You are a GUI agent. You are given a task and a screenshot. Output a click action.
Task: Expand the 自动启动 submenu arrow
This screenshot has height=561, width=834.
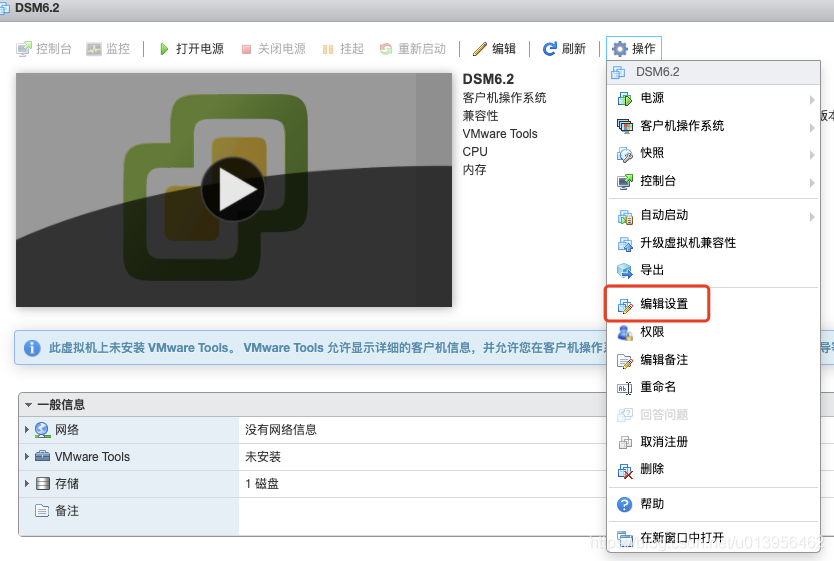click(812, 216)
